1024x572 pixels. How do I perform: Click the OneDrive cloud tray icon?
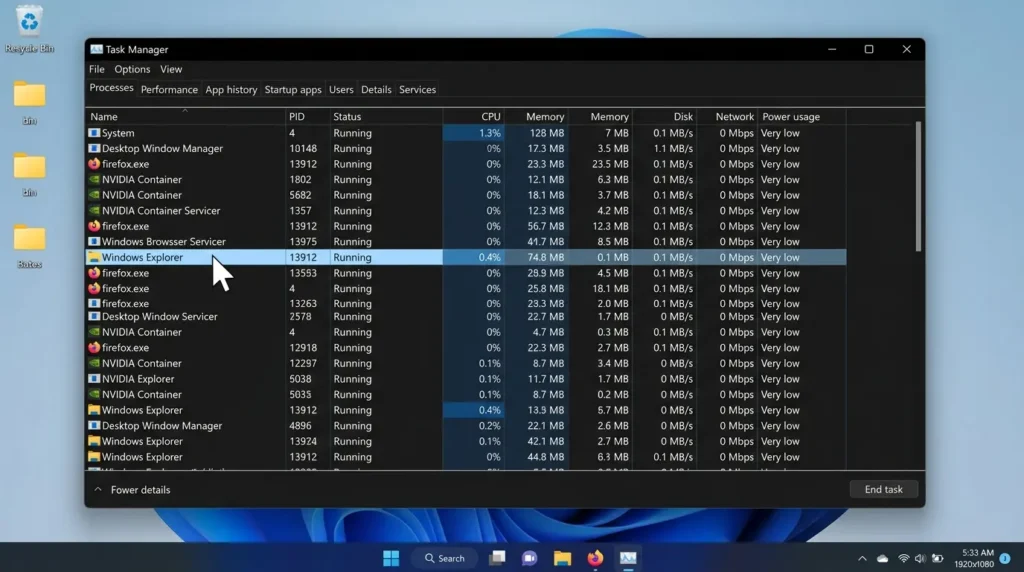(883, 559)
